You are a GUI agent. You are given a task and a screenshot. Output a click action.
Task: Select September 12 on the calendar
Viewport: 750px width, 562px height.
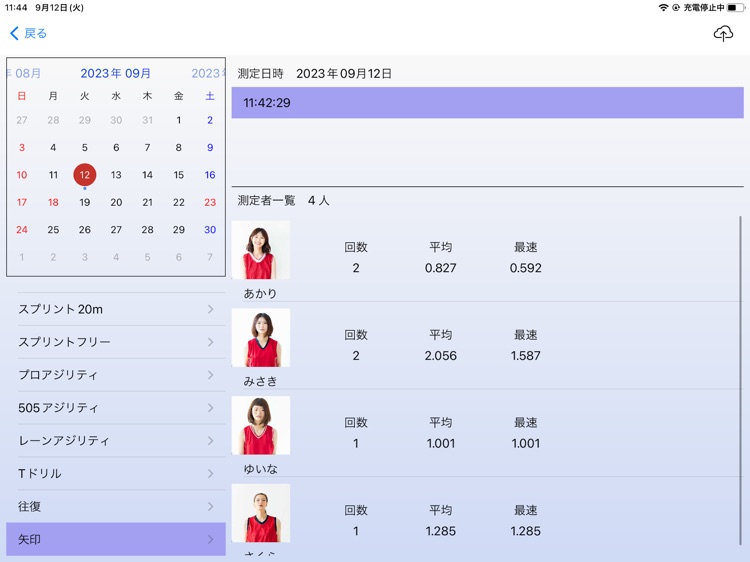tap(85, 175)
